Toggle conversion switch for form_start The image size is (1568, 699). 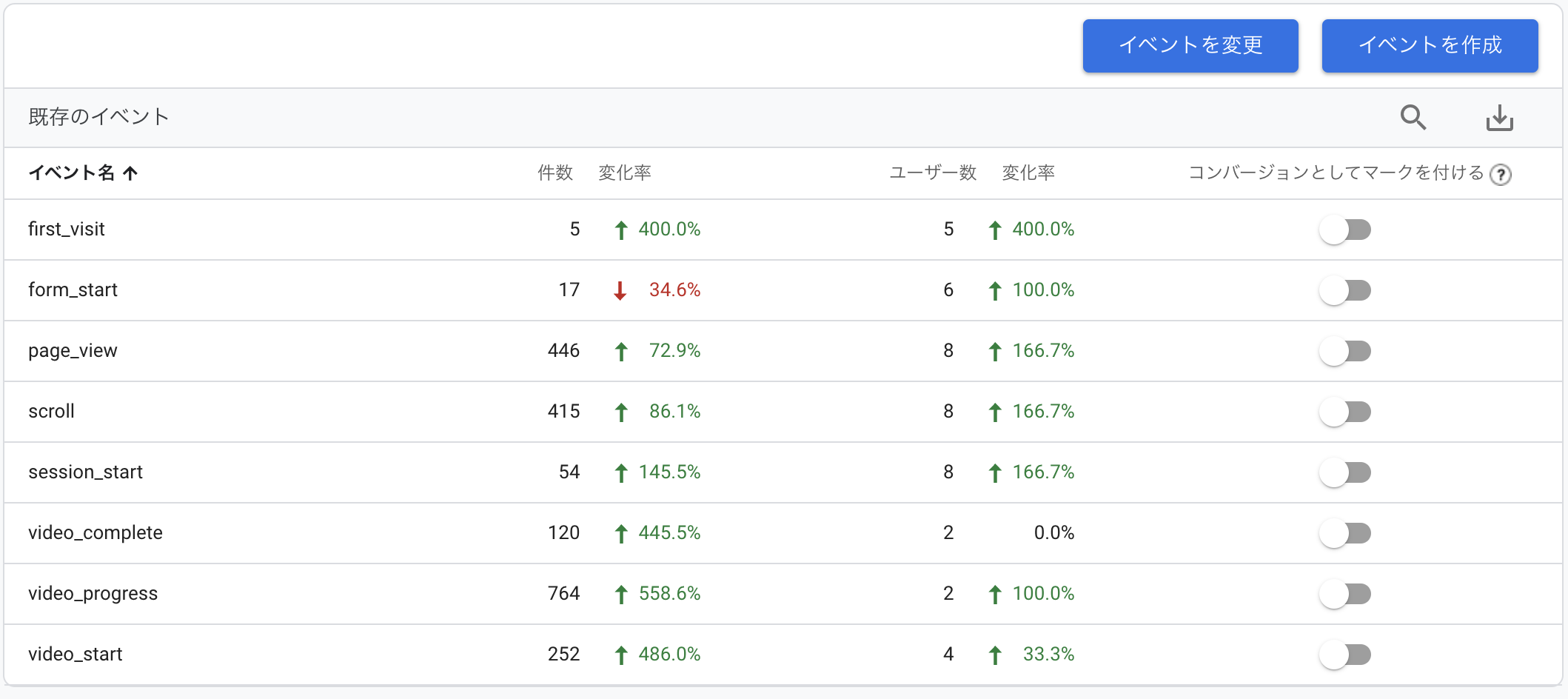(1345, 290)
